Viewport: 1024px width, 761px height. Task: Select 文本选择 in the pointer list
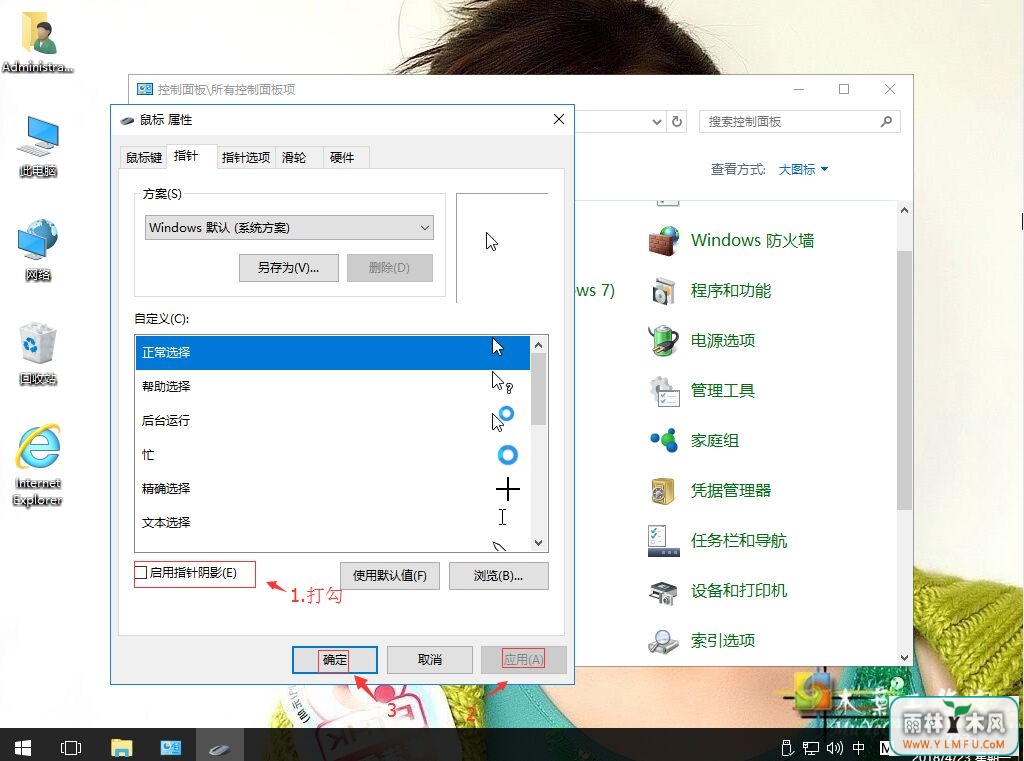click(332, 523)
